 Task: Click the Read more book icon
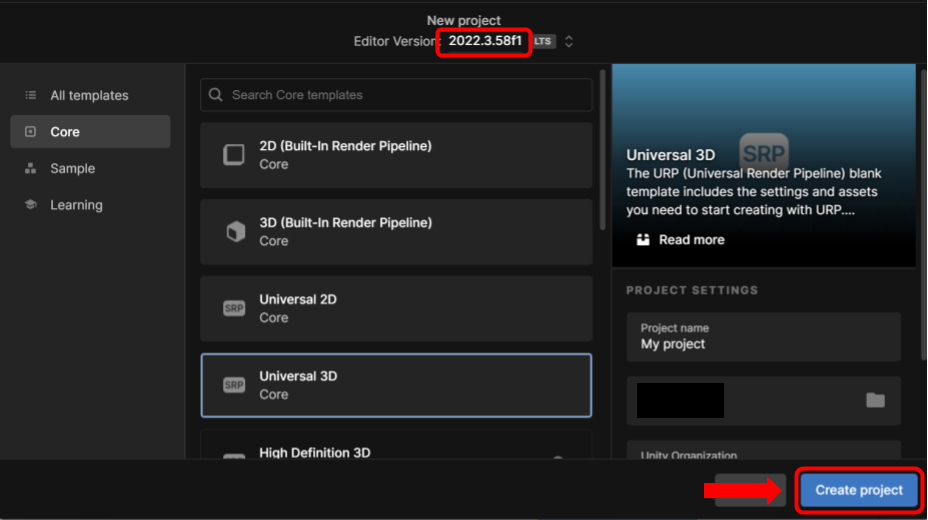[643, 240]
